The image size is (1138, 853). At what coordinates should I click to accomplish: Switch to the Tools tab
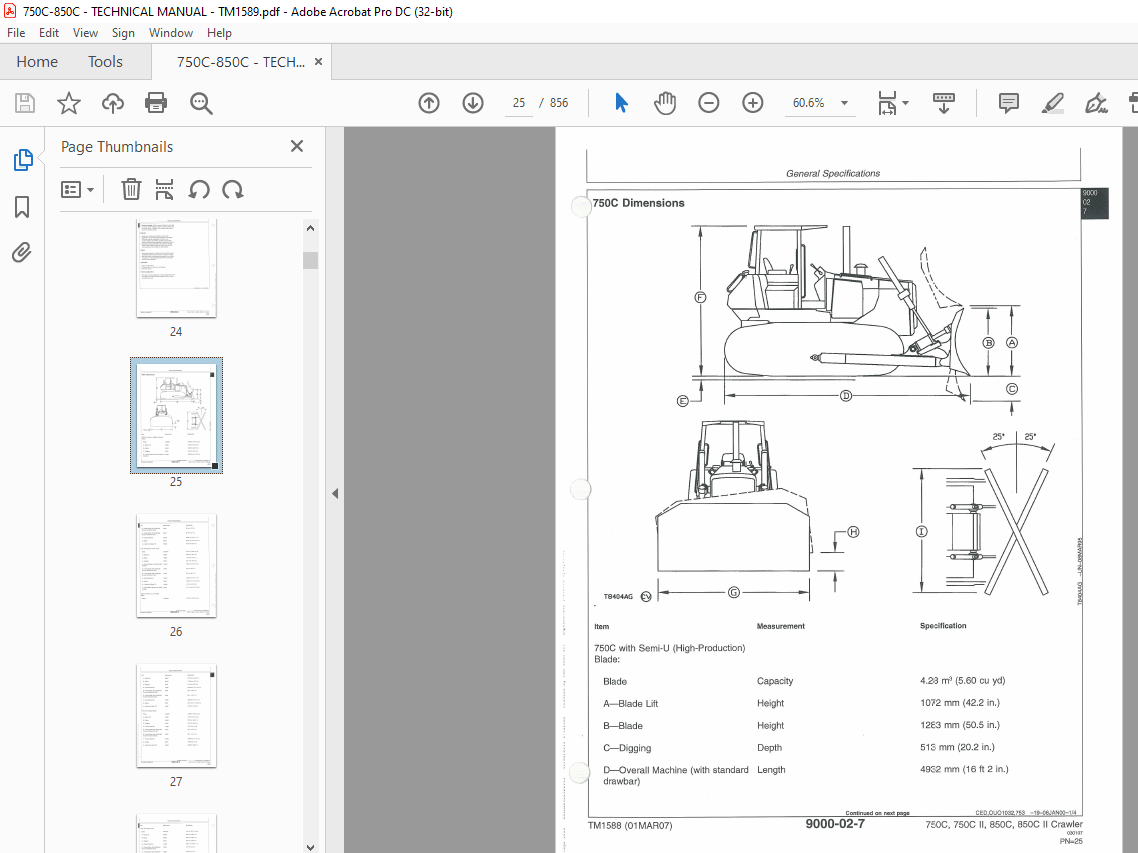tap(105, 62)
